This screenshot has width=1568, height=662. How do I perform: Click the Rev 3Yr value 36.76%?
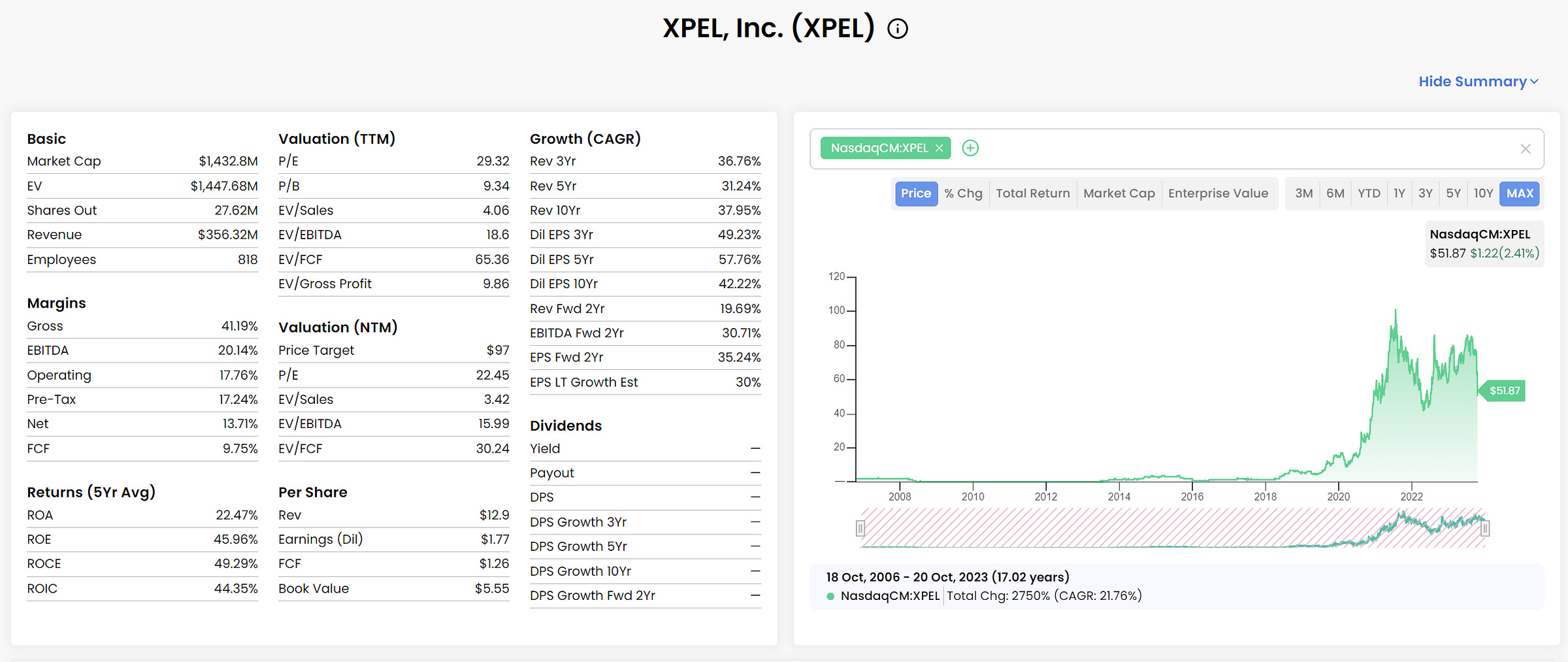pyautogui.click(x=739, y=161)
